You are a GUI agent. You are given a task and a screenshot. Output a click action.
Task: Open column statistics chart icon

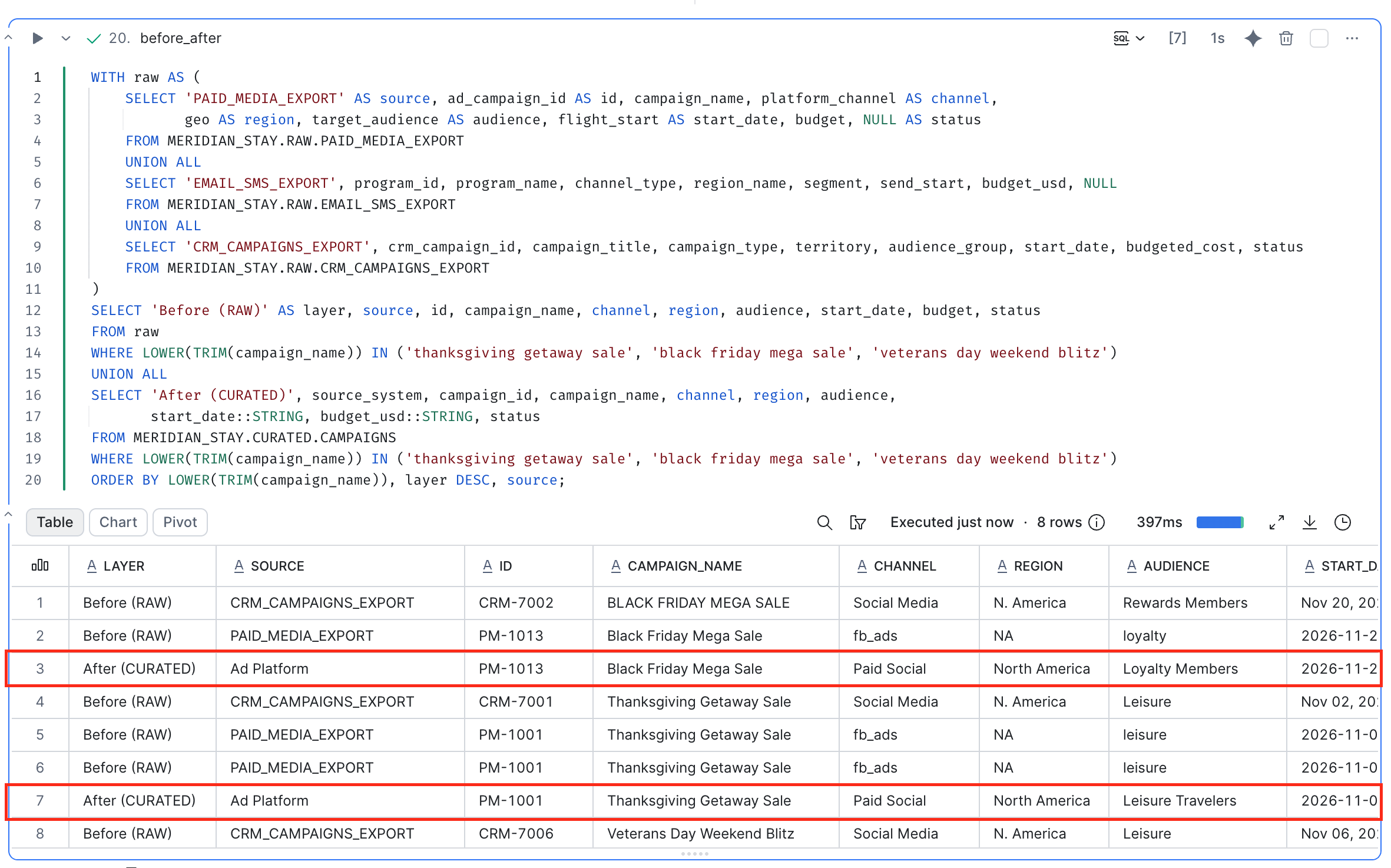click(40, 566)
